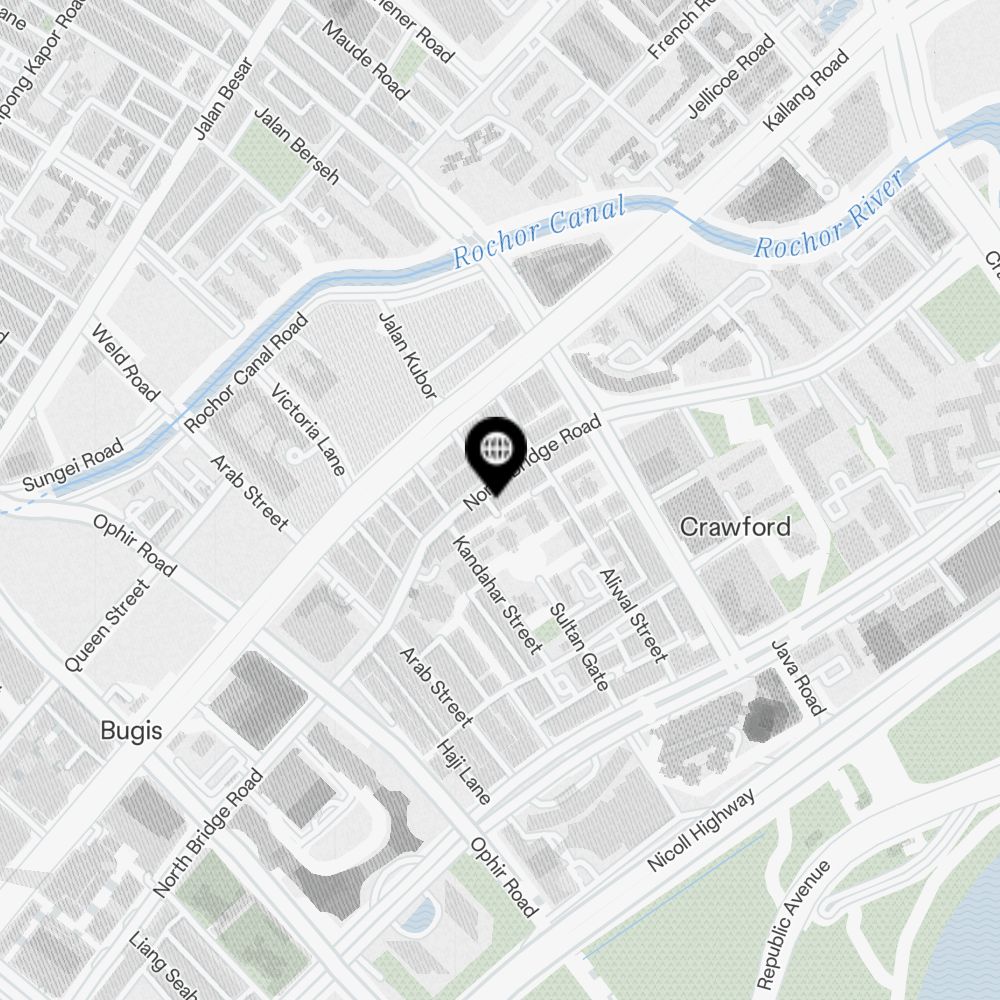
Task: Click the Java Road label
Action: pyautogui.click(x=798, y=677)
